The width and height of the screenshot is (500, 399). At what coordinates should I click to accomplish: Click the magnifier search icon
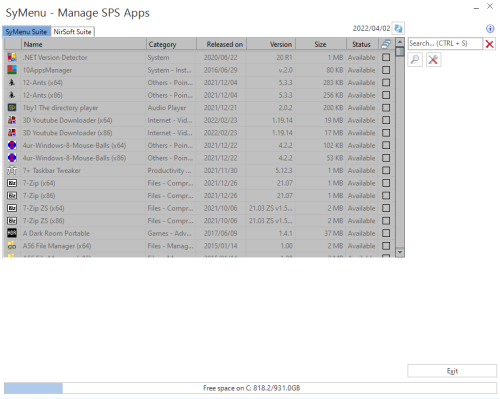(x=415, y=60)
